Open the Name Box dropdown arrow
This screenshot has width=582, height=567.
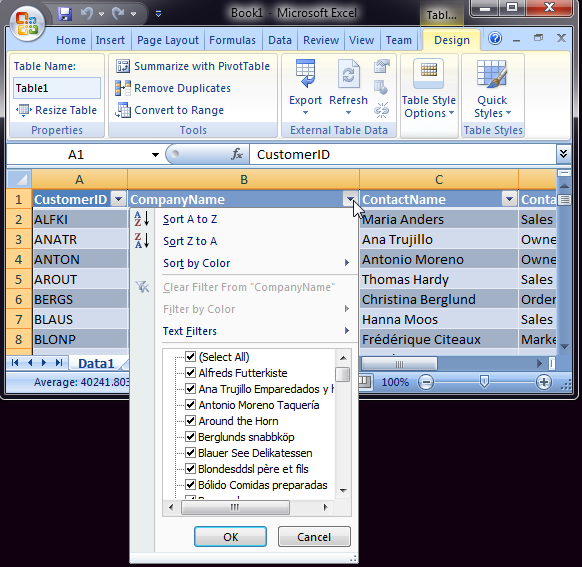tap(155, 154)
